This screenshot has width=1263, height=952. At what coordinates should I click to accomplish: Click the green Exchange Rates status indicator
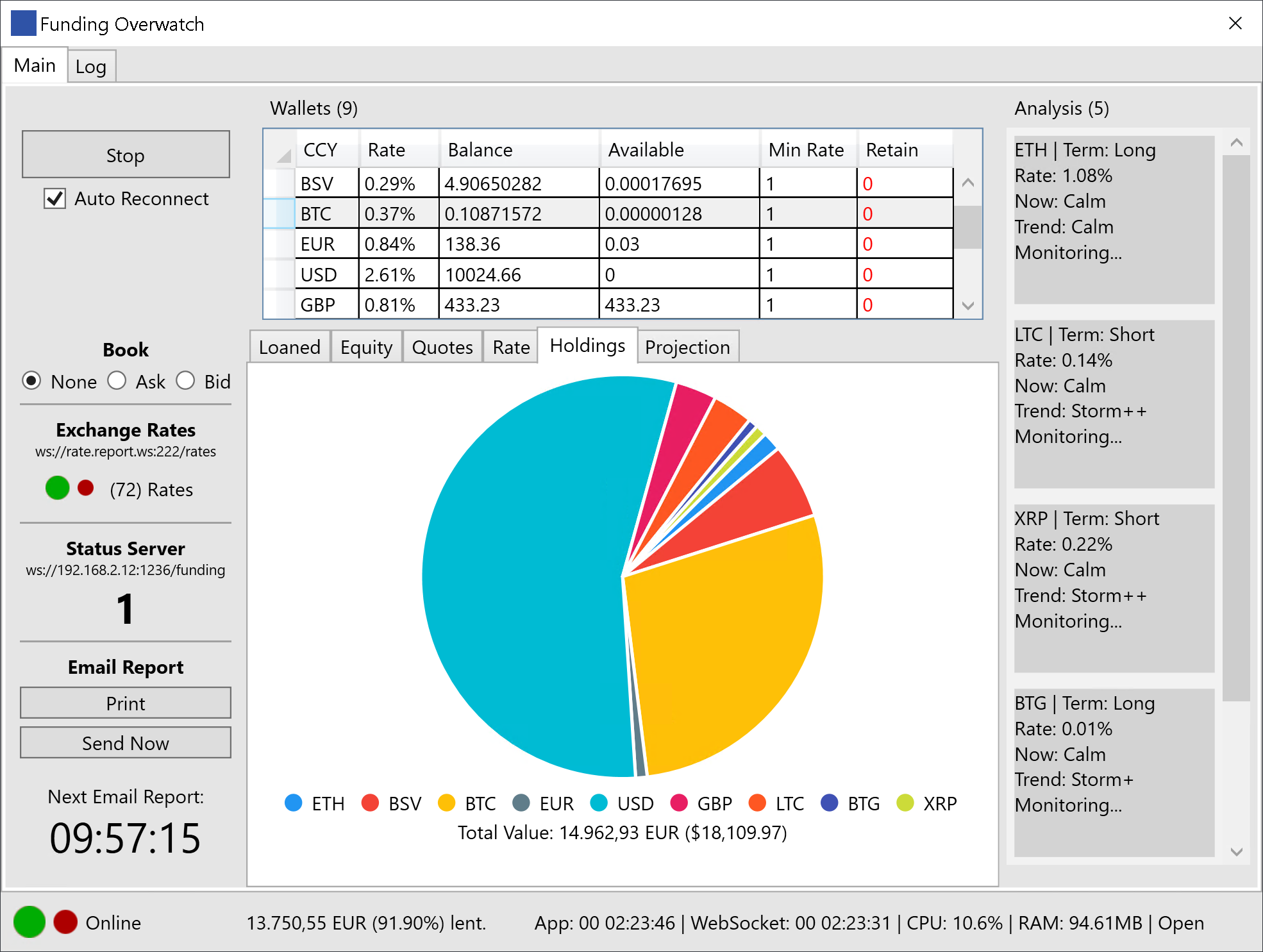57,488
